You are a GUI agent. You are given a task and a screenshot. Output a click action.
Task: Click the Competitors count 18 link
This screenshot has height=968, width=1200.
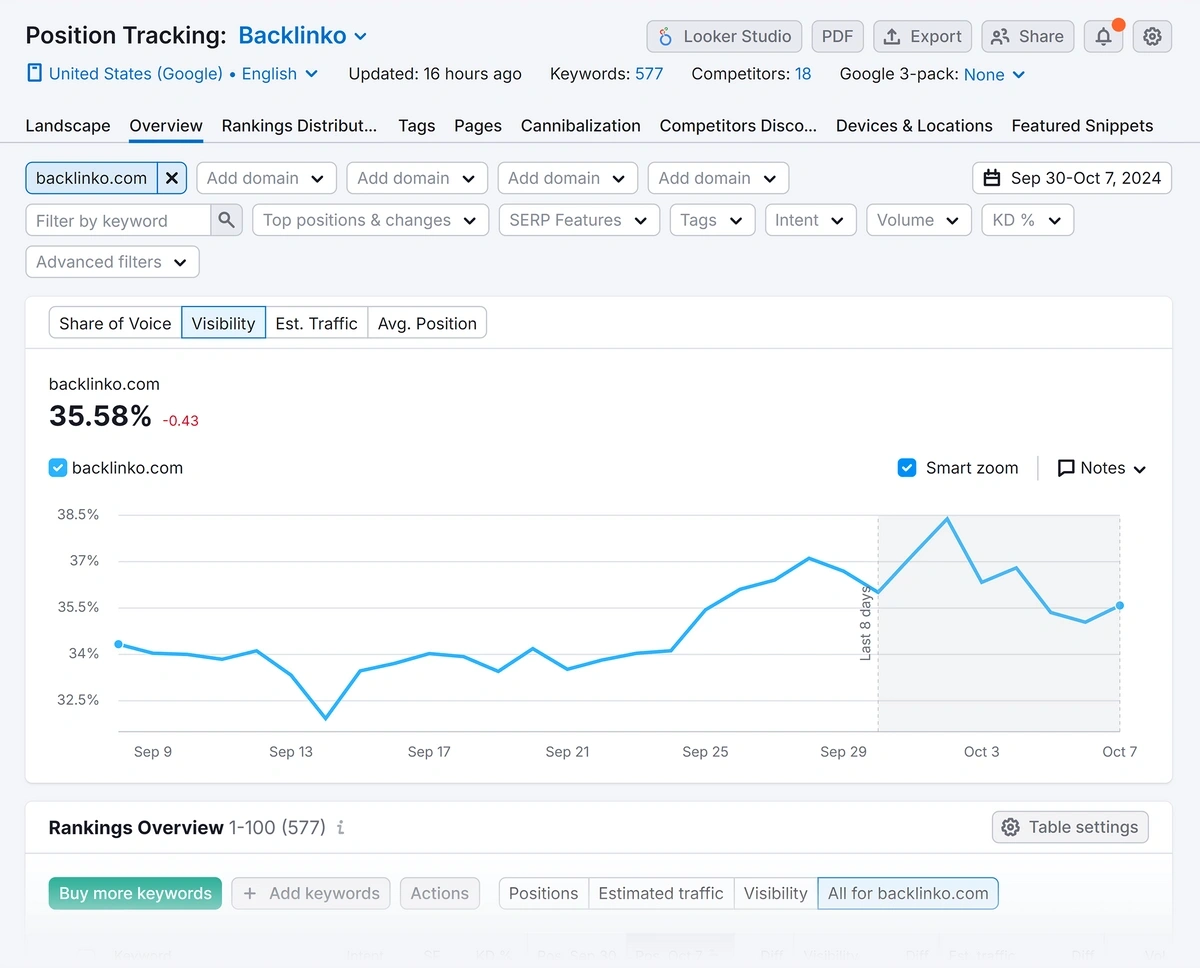click(803, 74)
